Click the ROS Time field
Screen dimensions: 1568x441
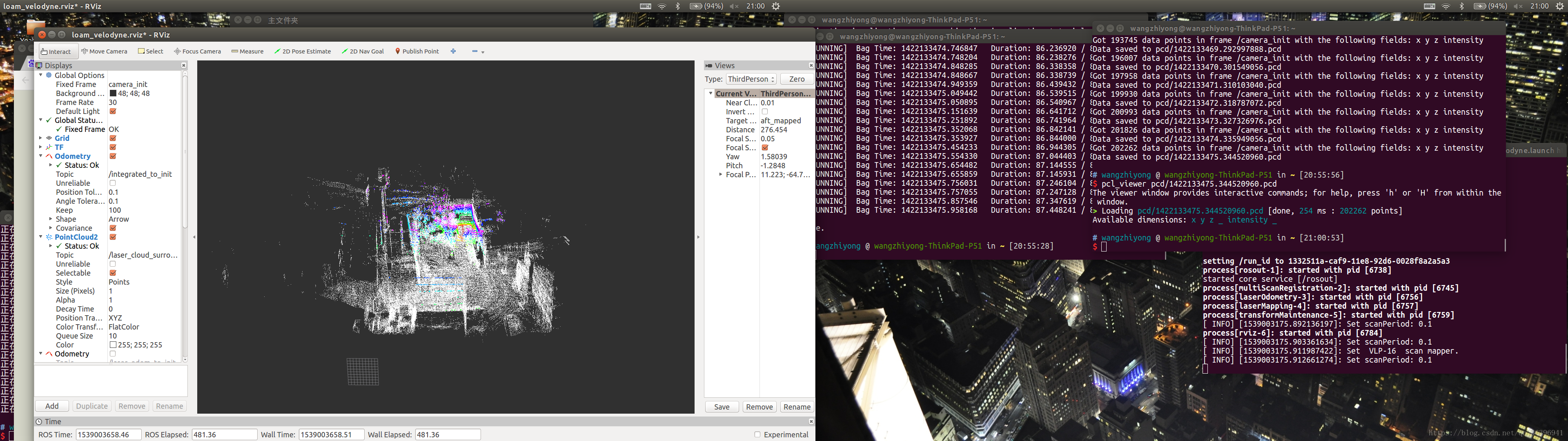tap(108, 434)
